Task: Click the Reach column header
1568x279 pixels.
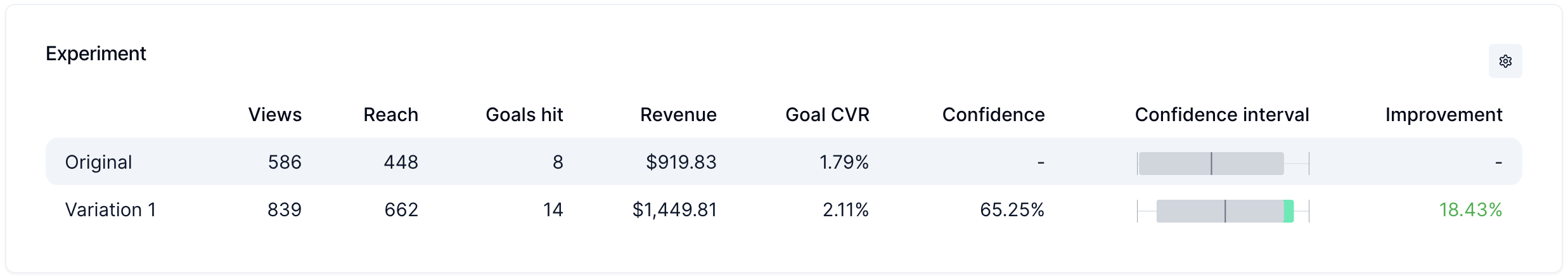Action: point(390,115)
